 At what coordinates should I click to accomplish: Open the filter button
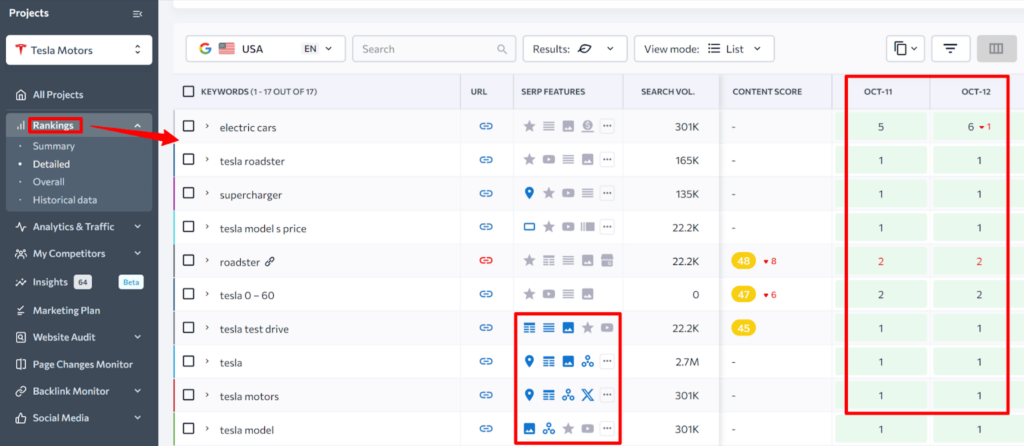click(950, 49)
